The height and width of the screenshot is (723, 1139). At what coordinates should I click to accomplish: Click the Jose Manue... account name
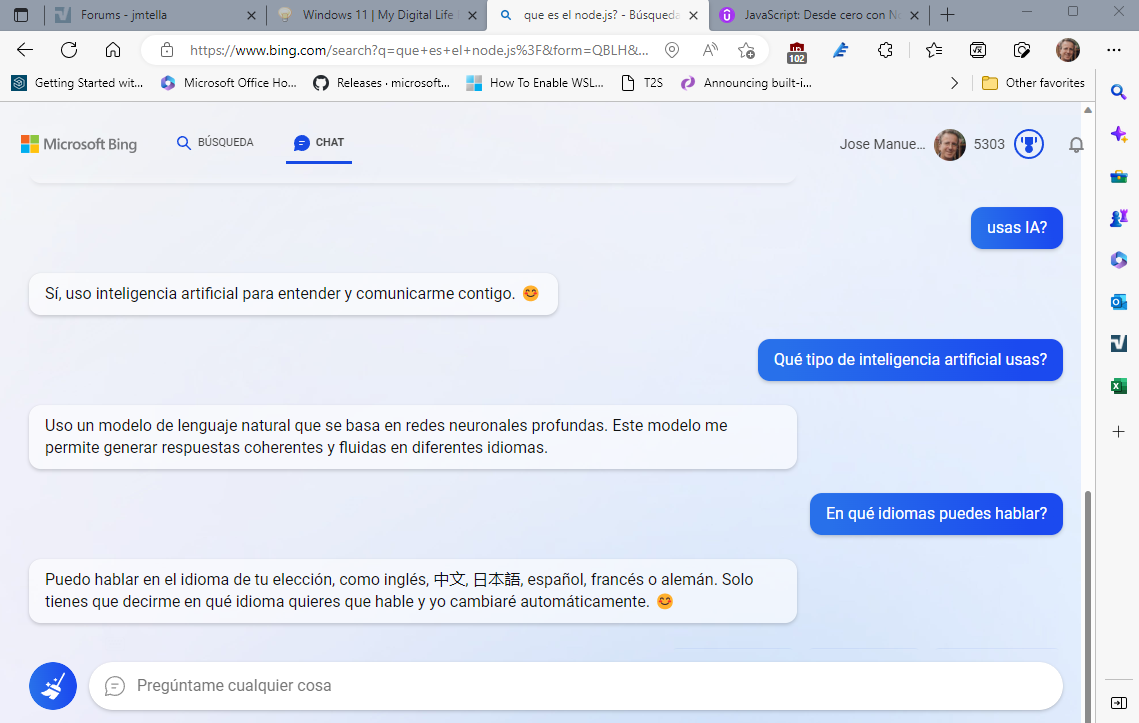pyautogui.click(x=882, y=145)
